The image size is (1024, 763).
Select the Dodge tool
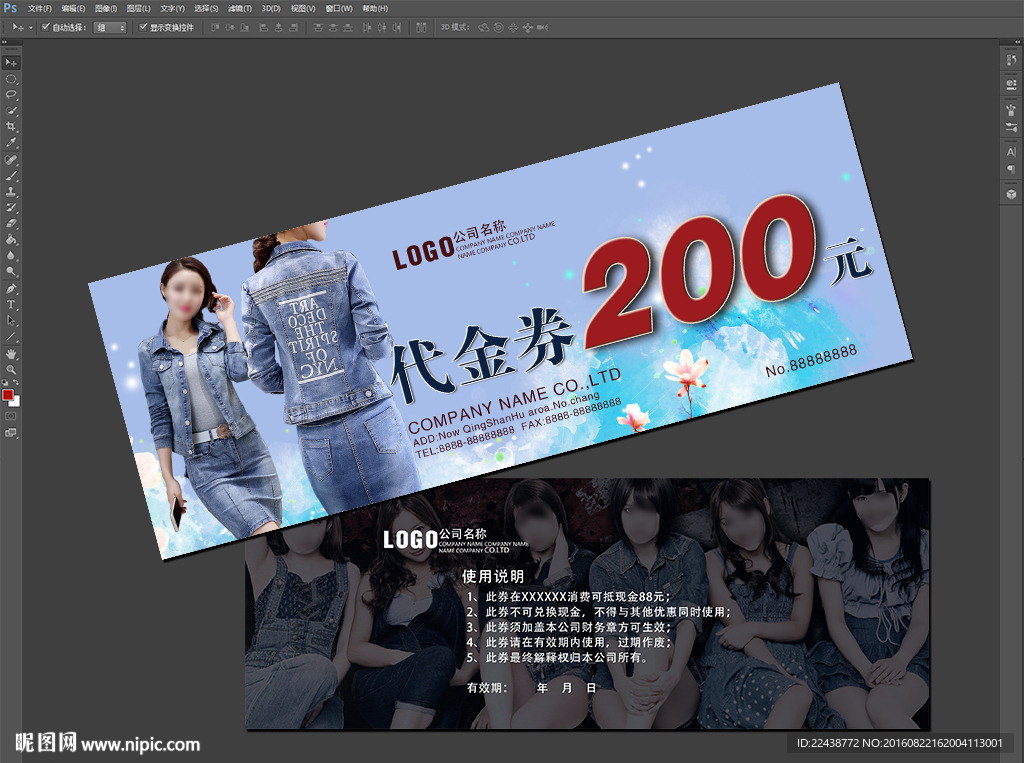(11, 271)
